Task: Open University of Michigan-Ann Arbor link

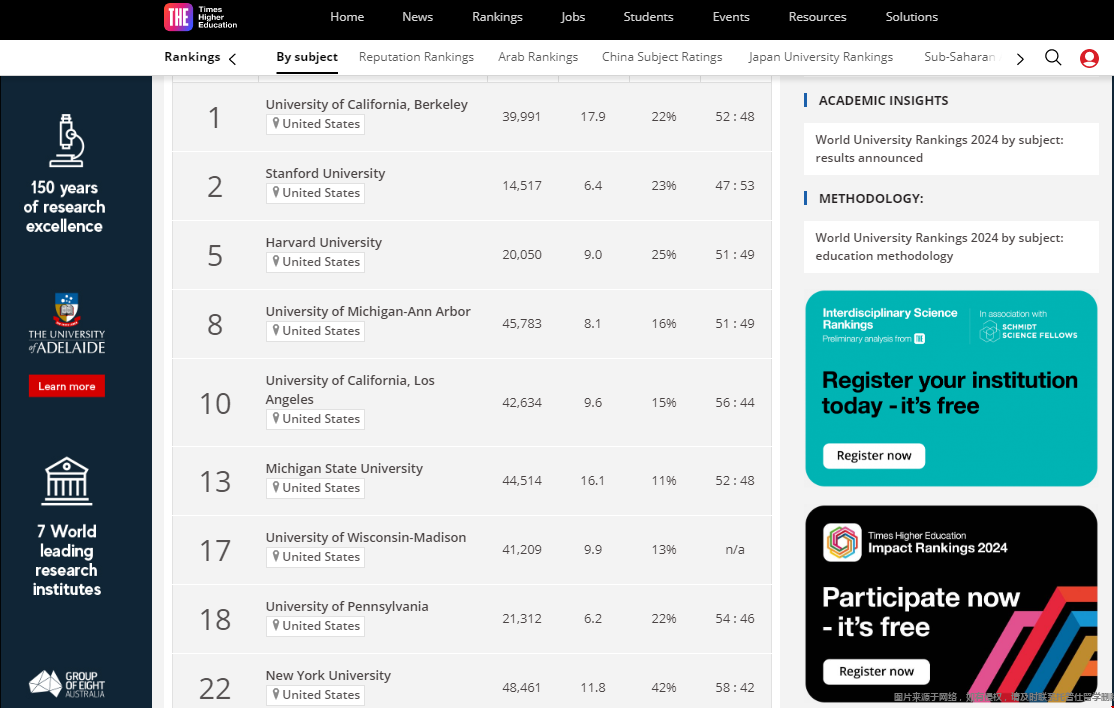Action: tap(368, 311)
